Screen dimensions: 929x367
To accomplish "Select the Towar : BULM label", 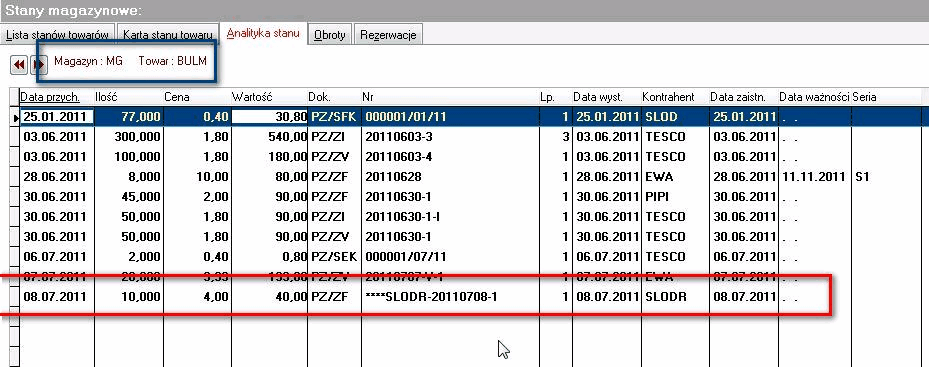I will [172, 60].
